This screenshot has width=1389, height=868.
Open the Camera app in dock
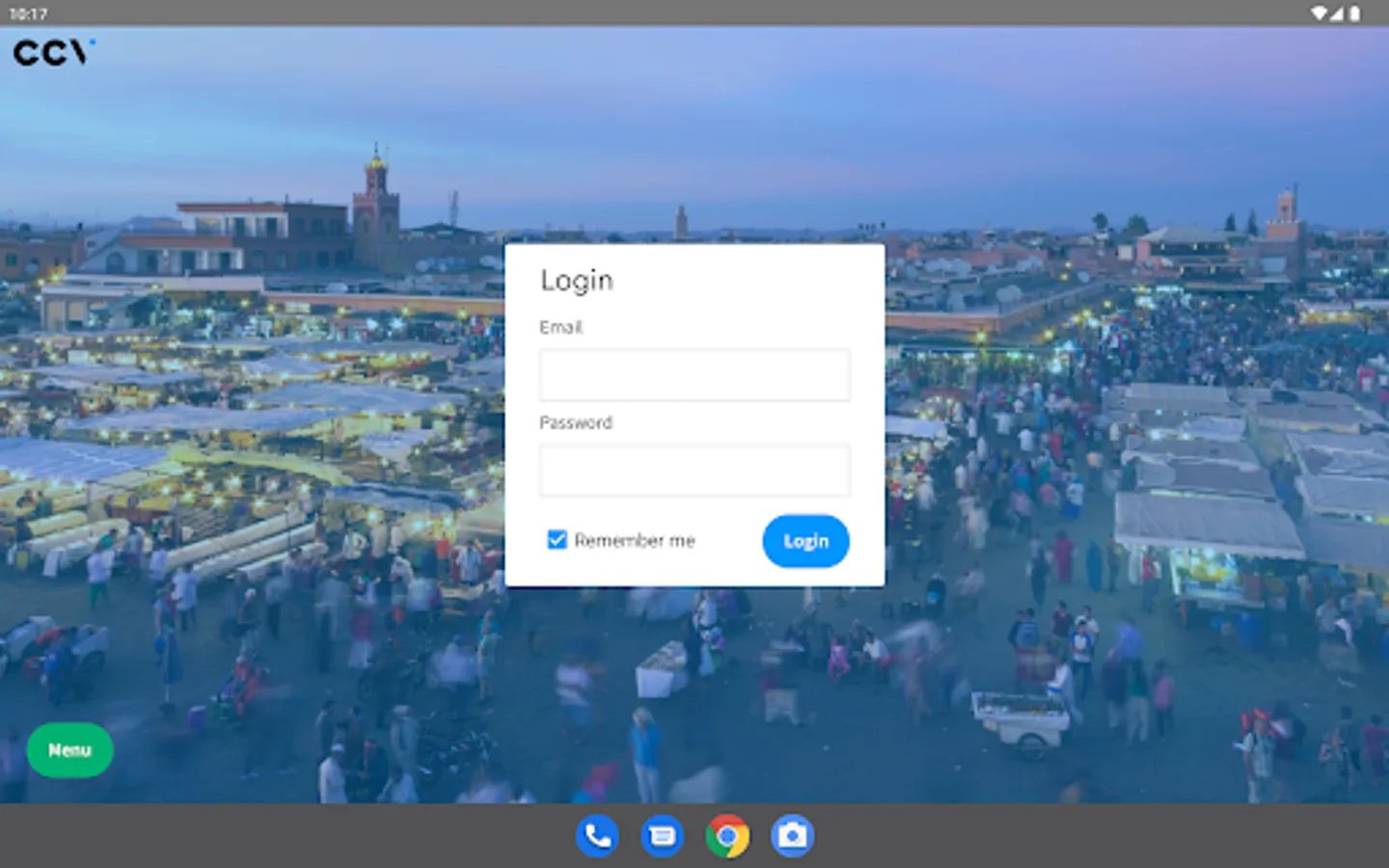tap(792, 835)
